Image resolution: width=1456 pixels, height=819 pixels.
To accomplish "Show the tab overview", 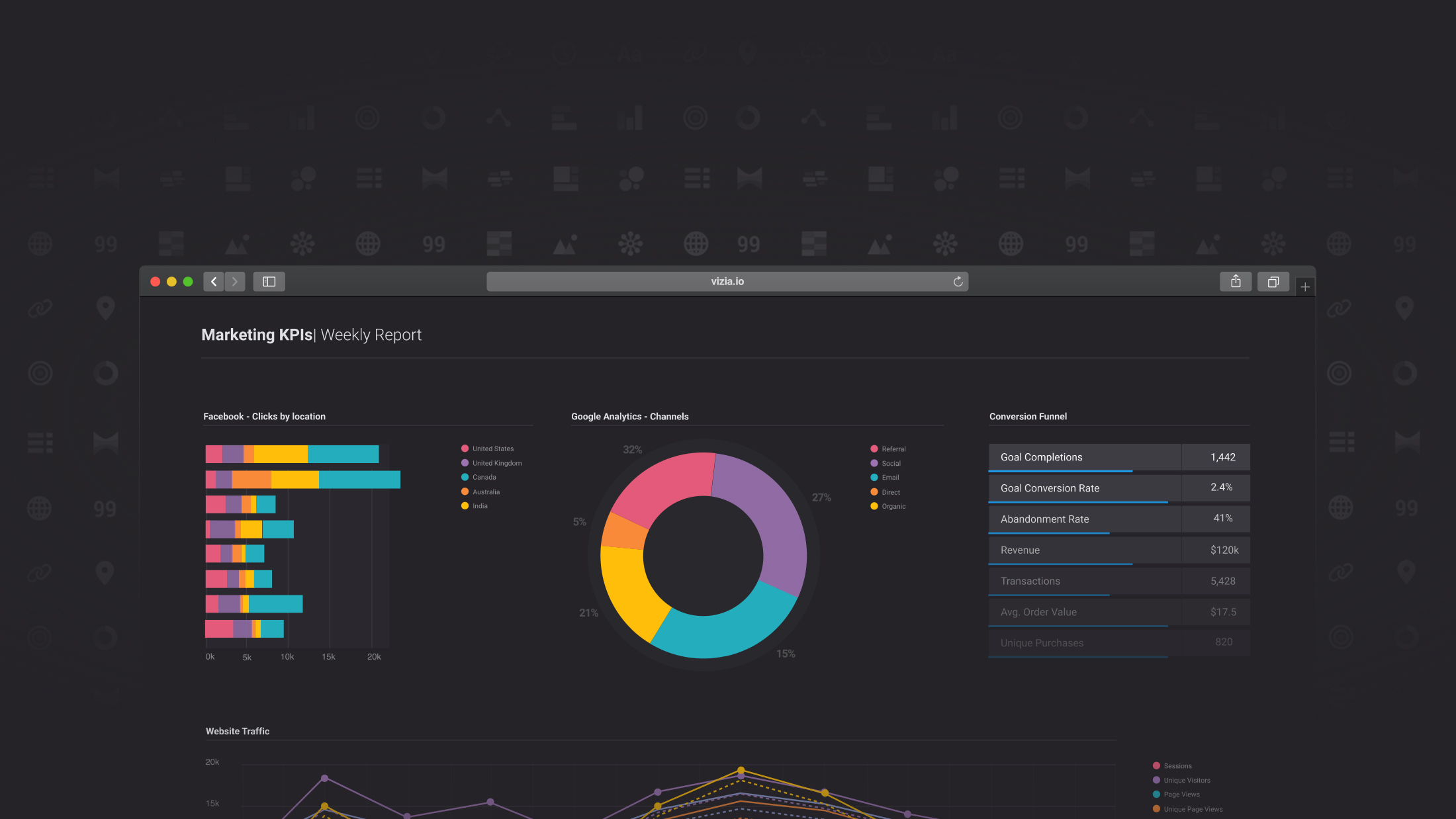I will point(1273,281).
